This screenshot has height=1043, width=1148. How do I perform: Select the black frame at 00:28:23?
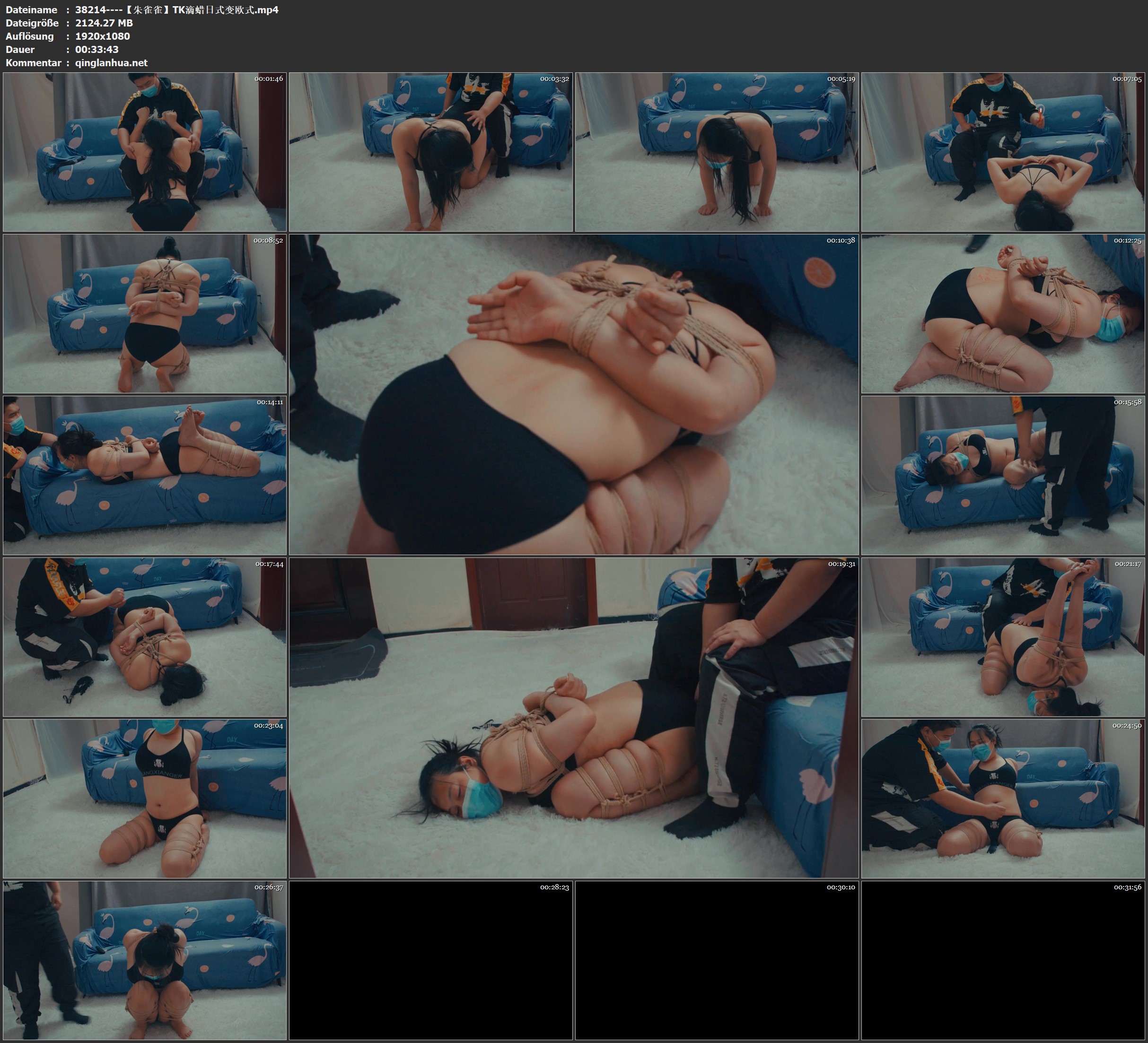[x=430, y=960]
